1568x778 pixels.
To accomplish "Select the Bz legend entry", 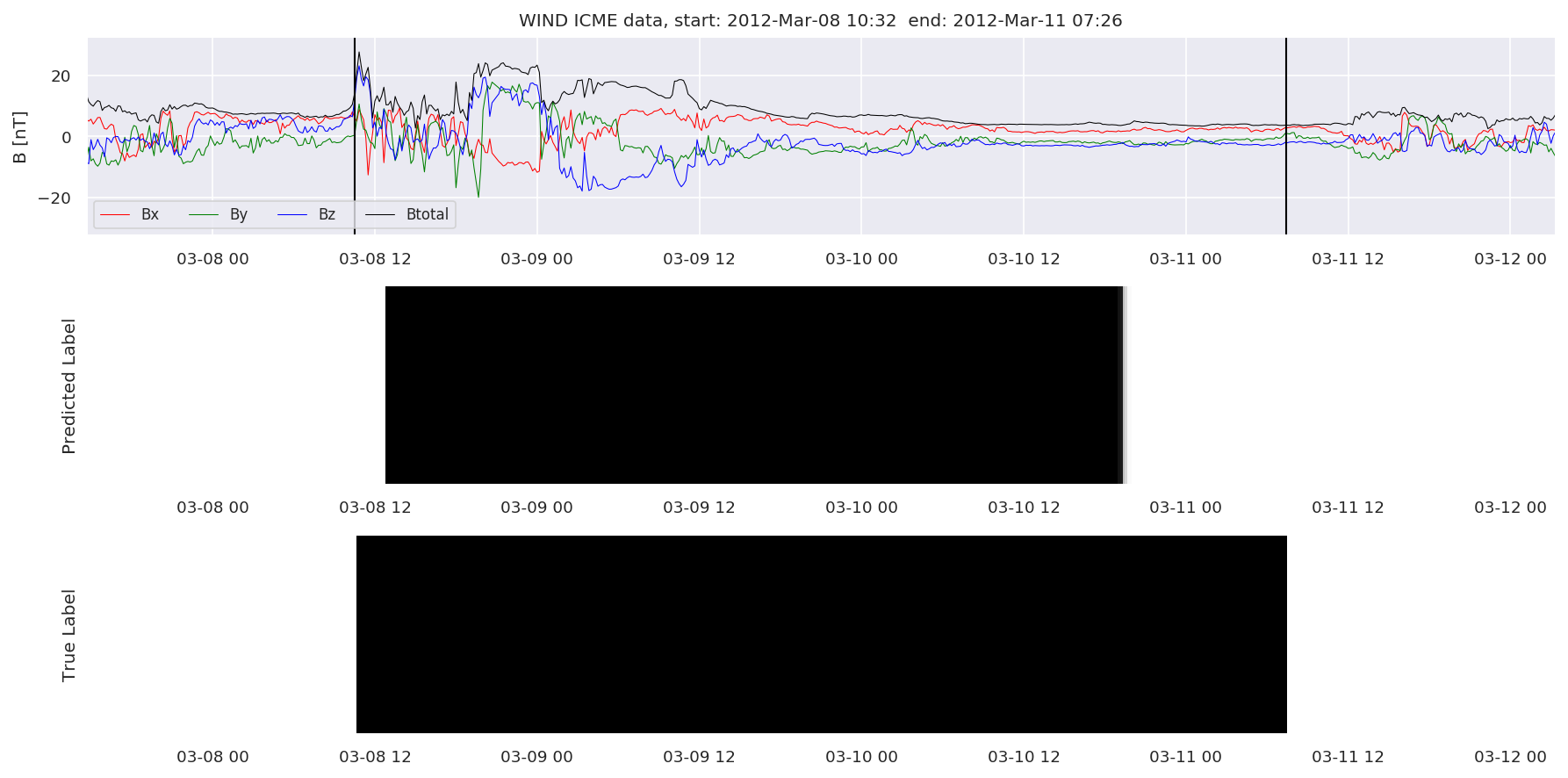I will tap(306, 214).
